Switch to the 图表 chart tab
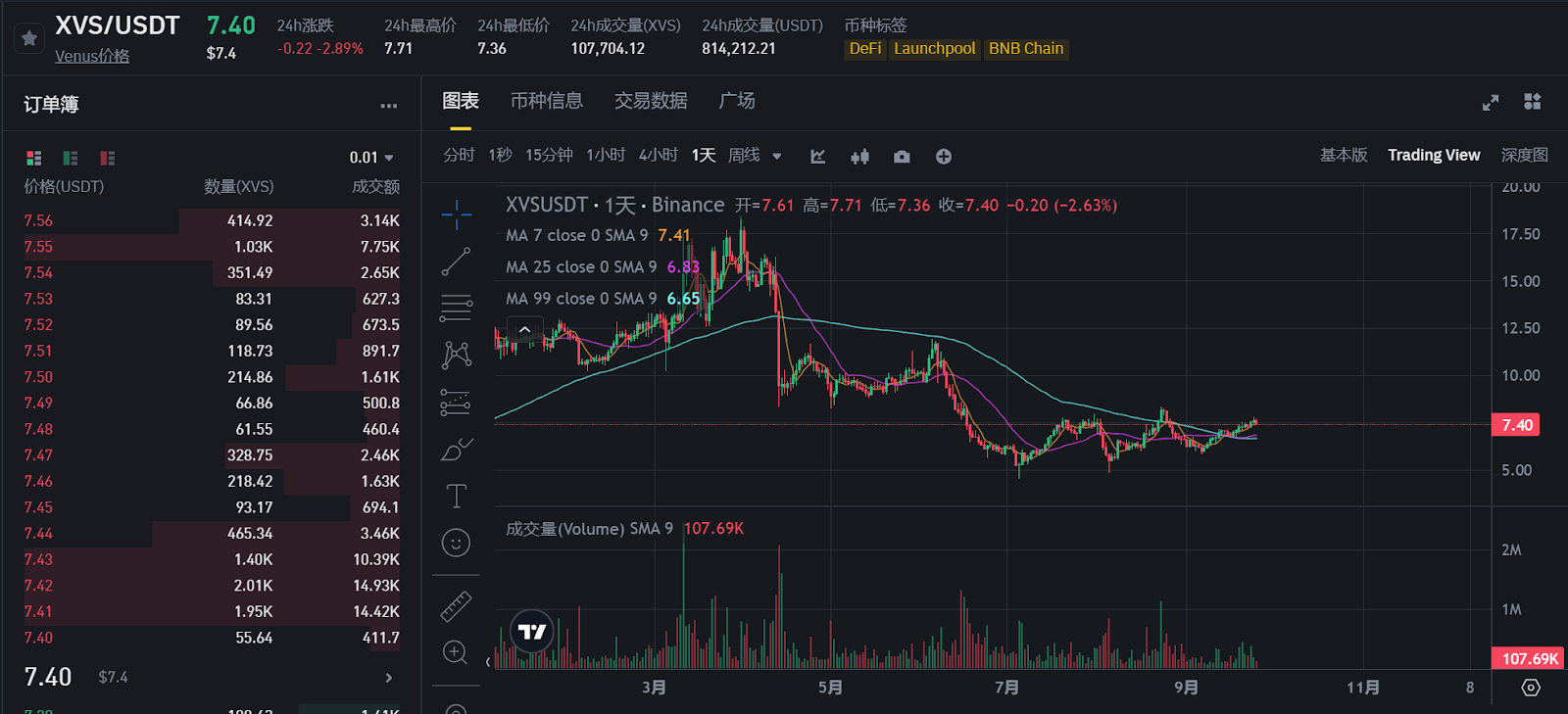This screenshot has width=1568, height=714. tap(461, 101)
